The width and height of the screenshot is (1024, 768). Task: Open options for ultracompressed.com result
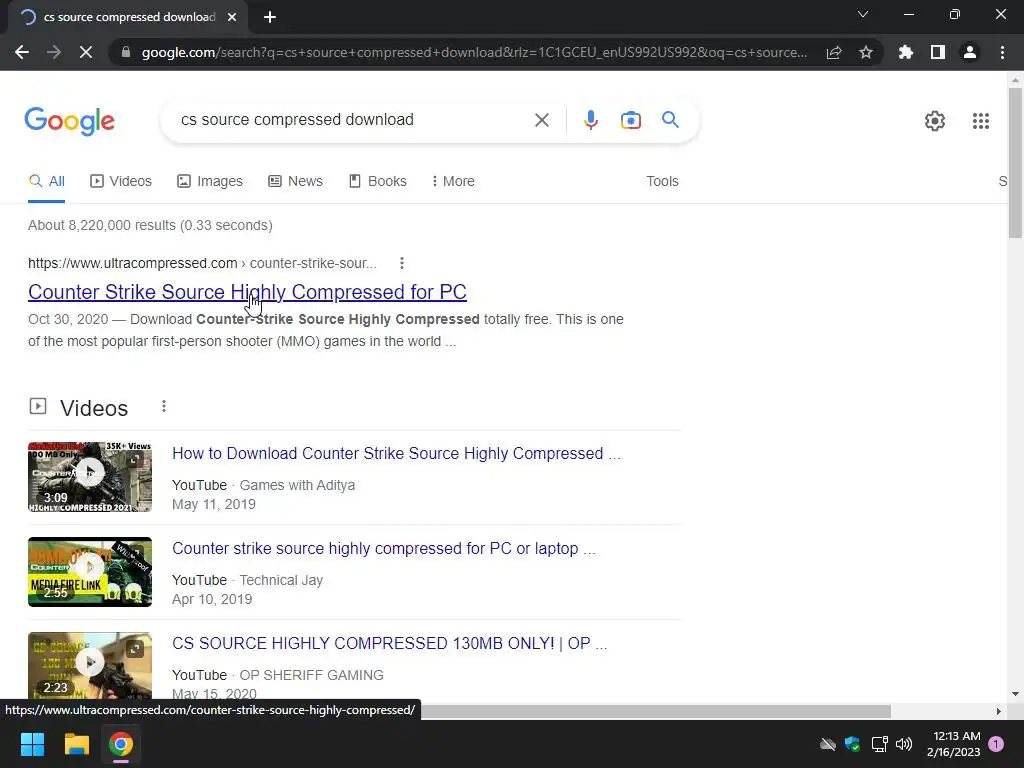tap(402, 263)
